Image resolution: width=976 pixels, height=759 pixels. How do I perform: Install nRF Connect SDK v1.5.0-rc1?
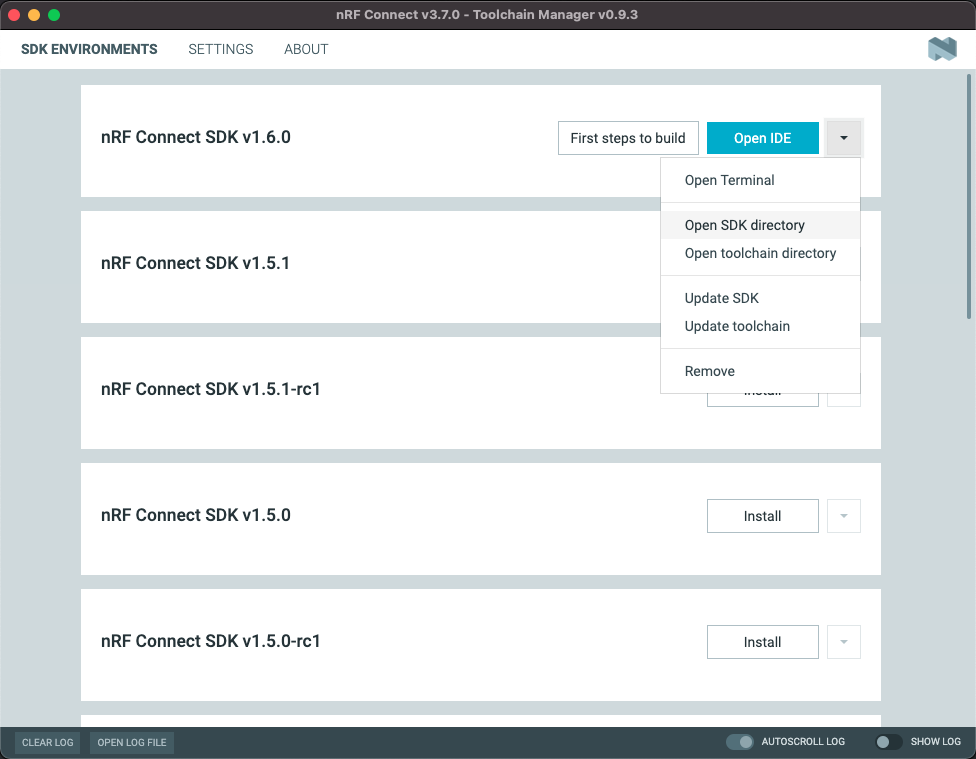click(x=762, y=642)
